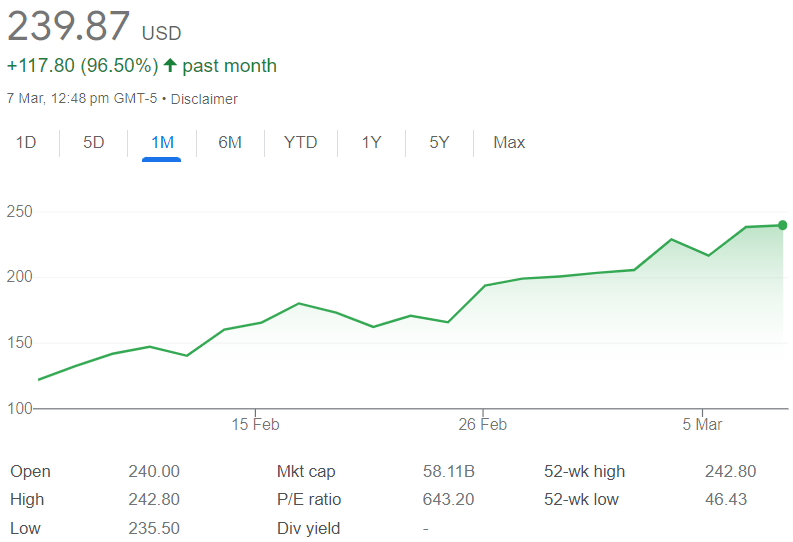
Task: Click the Mkt cap label
Action: click(x=306, y=472)
